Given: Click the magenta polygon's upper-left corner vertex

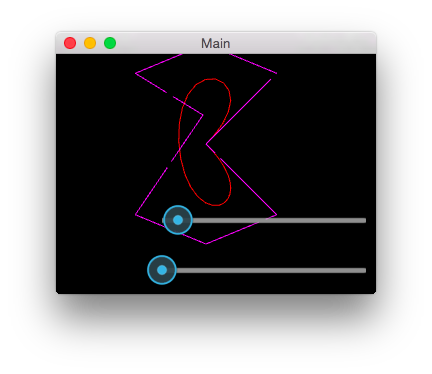Looking at the screenshot, I should click(x=136, y=73).
